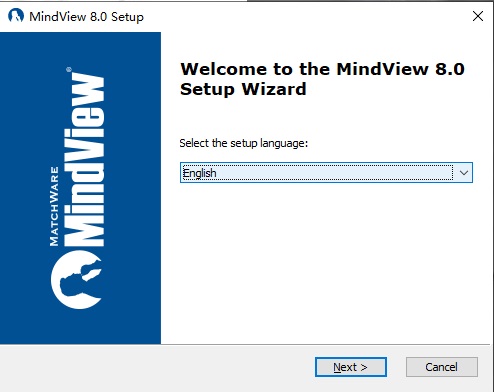The image size is (494, 392).
Task: Click the MindView title bar icon
Action: (16, 16)
